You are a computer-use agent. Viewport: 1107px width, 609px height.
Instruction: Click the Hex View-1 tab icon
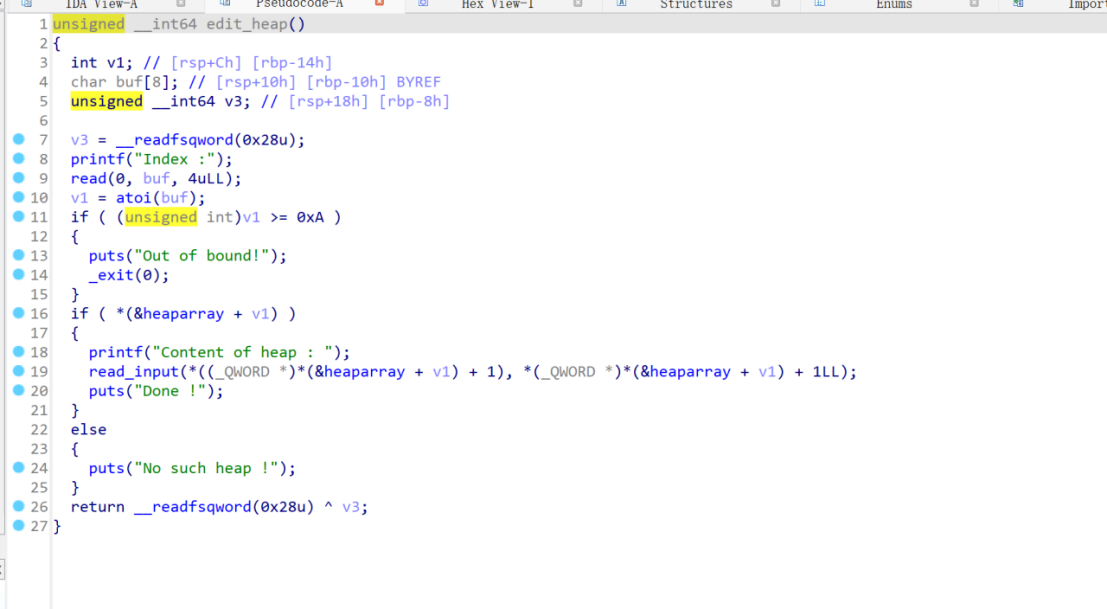click(423, 4)
